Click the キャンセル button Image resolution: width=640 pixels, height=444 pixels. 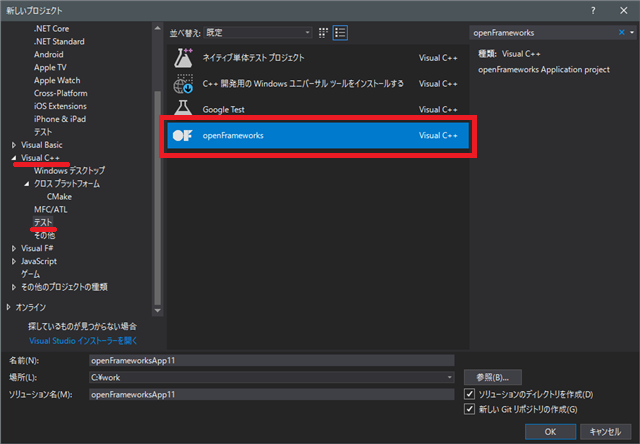605,431
